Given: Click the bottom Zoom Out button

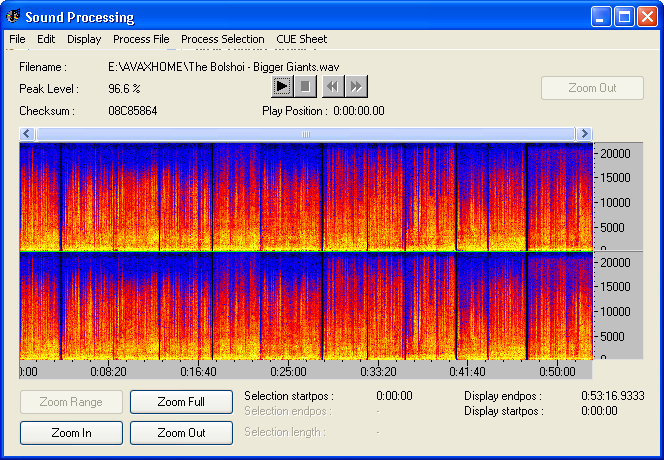Looking at the screenshot, I should tap(181, 433).
